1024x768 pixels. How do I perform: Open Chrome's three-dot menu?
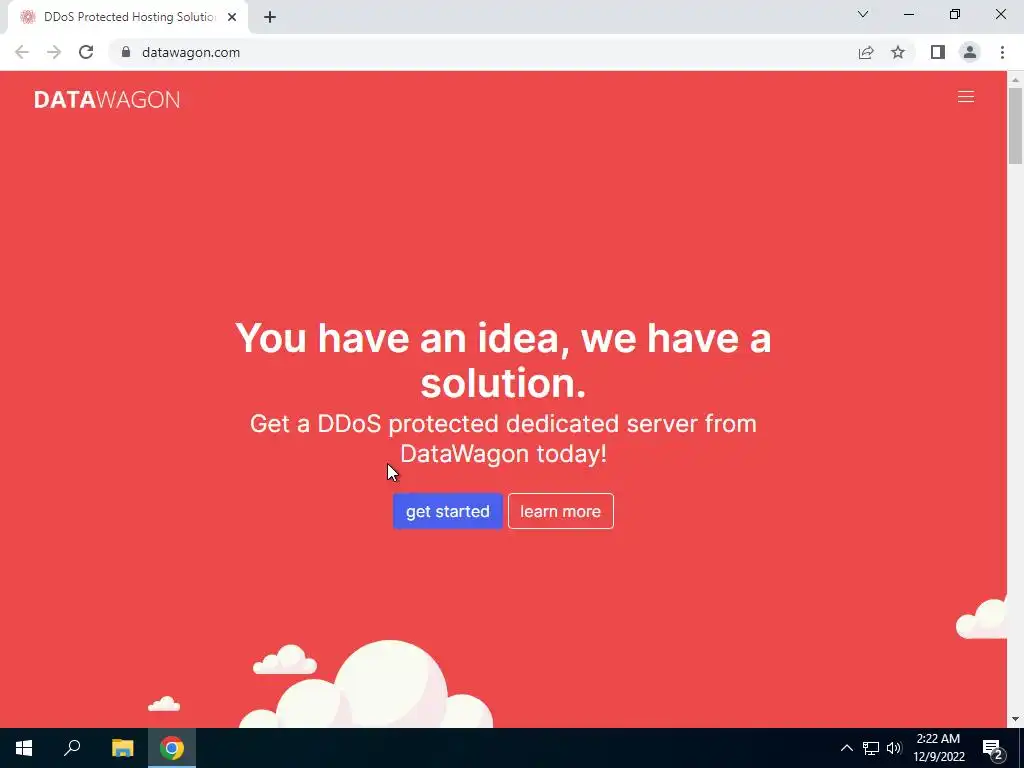(1002, 52)
